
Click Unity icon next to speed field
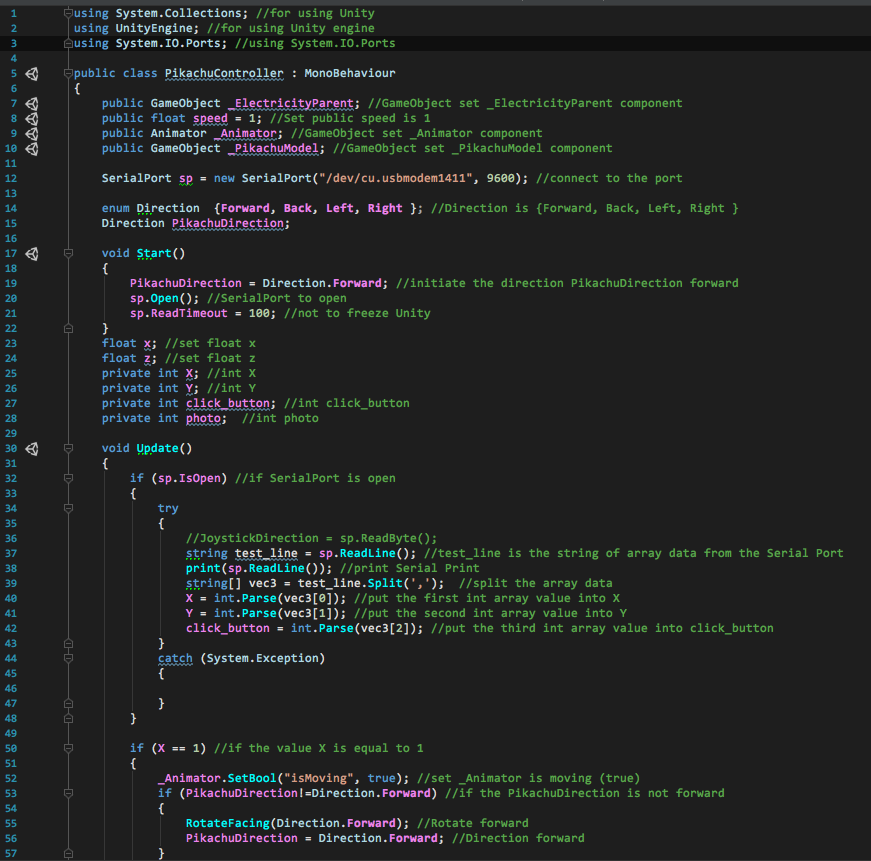pos(32,119)
